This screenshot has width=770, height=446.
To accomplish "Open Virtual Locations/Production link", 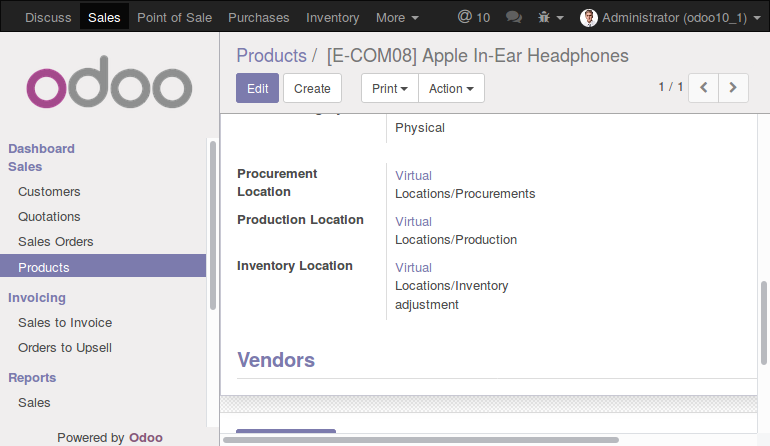I will pyautogui.click(x=456, y=230).
